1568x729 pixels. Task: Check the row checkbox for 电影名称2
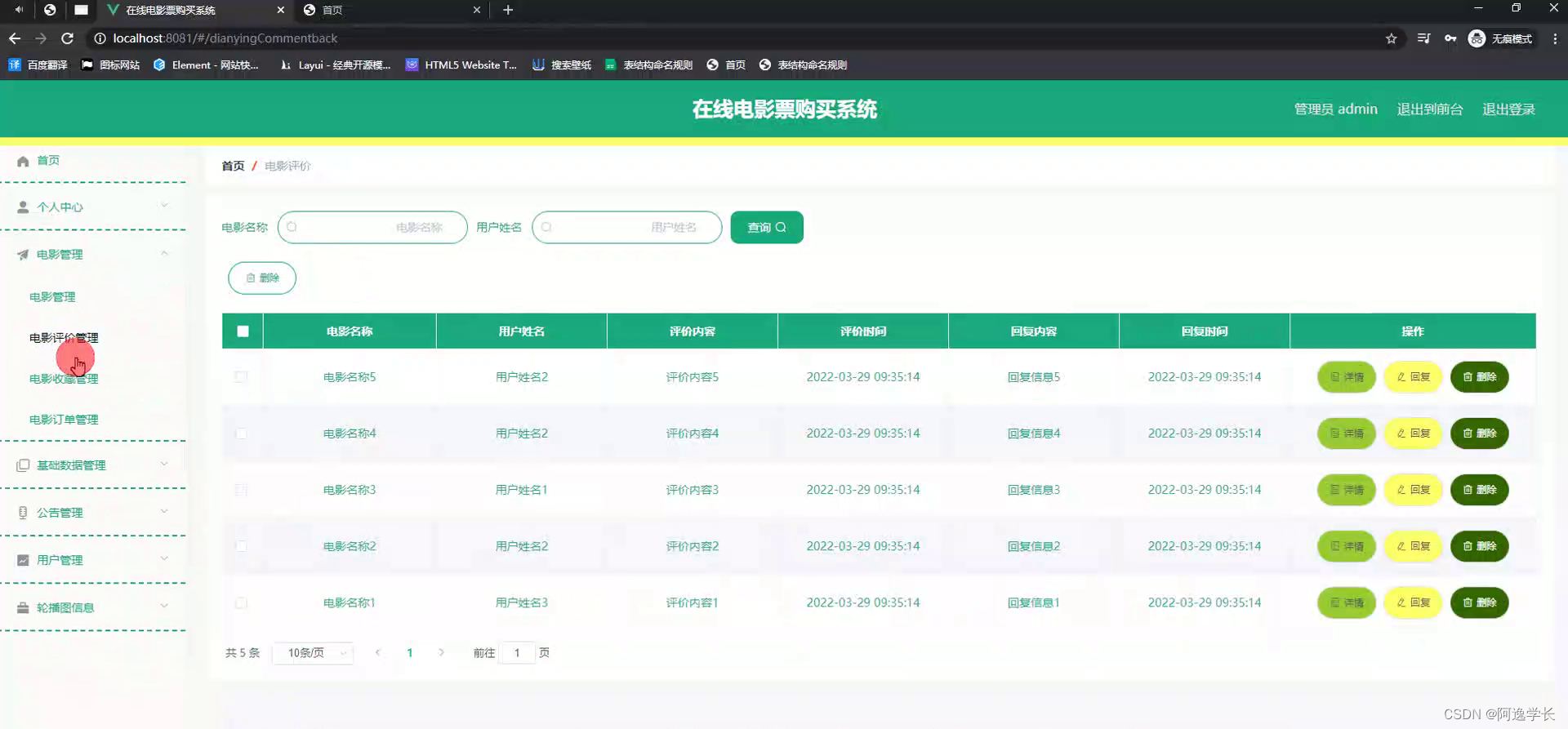[x=241, y=546]
